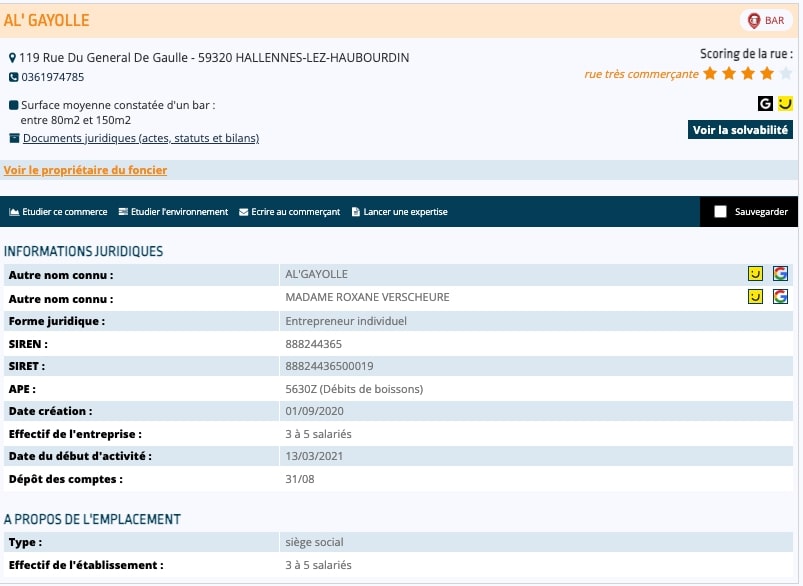This screenshot has width=803, height=586.
Task: Click the folder icon beside Documents juridiques
Action: (x=14, y=138)
